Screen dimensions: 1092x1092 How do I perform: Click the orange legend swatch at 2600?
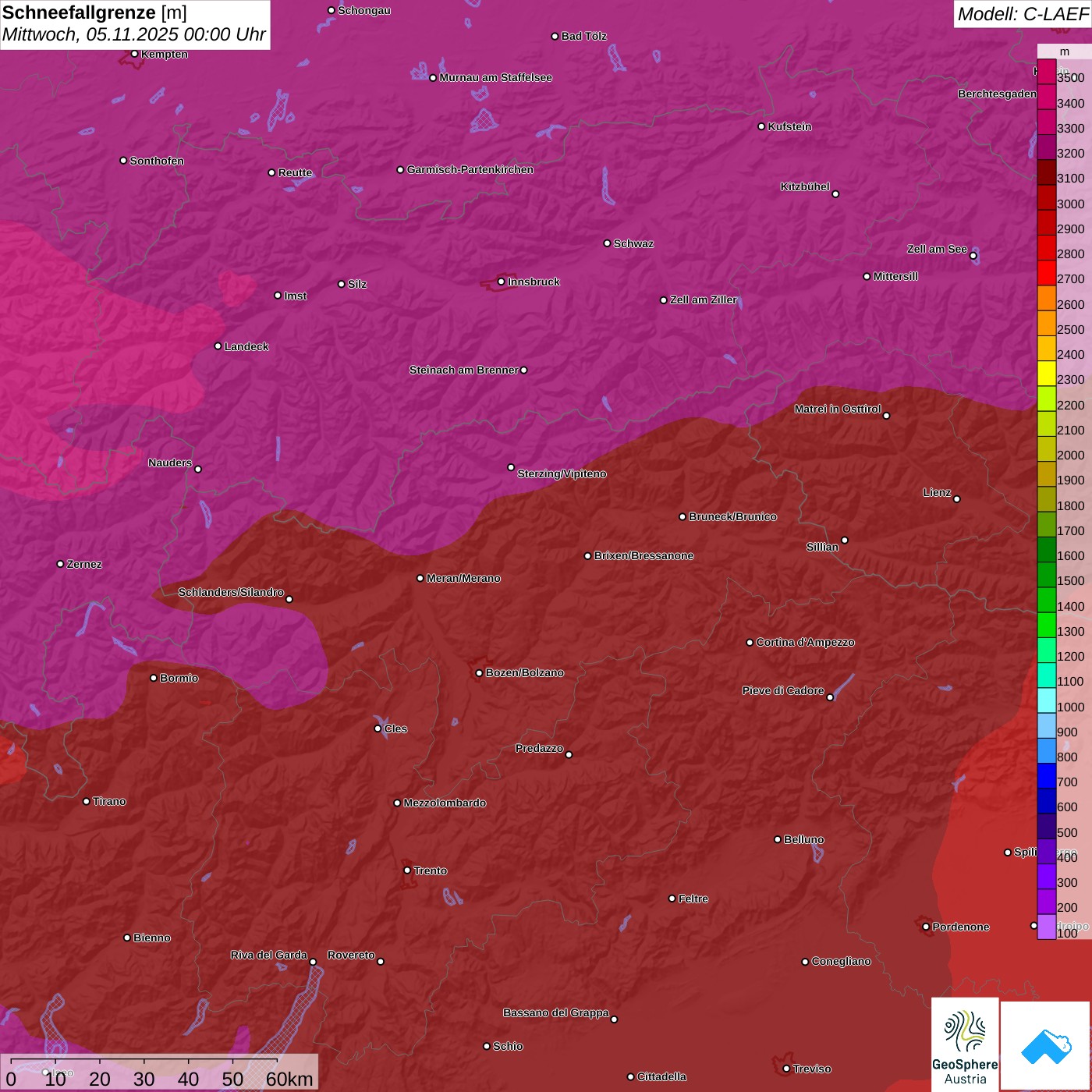click(1046, 299)
